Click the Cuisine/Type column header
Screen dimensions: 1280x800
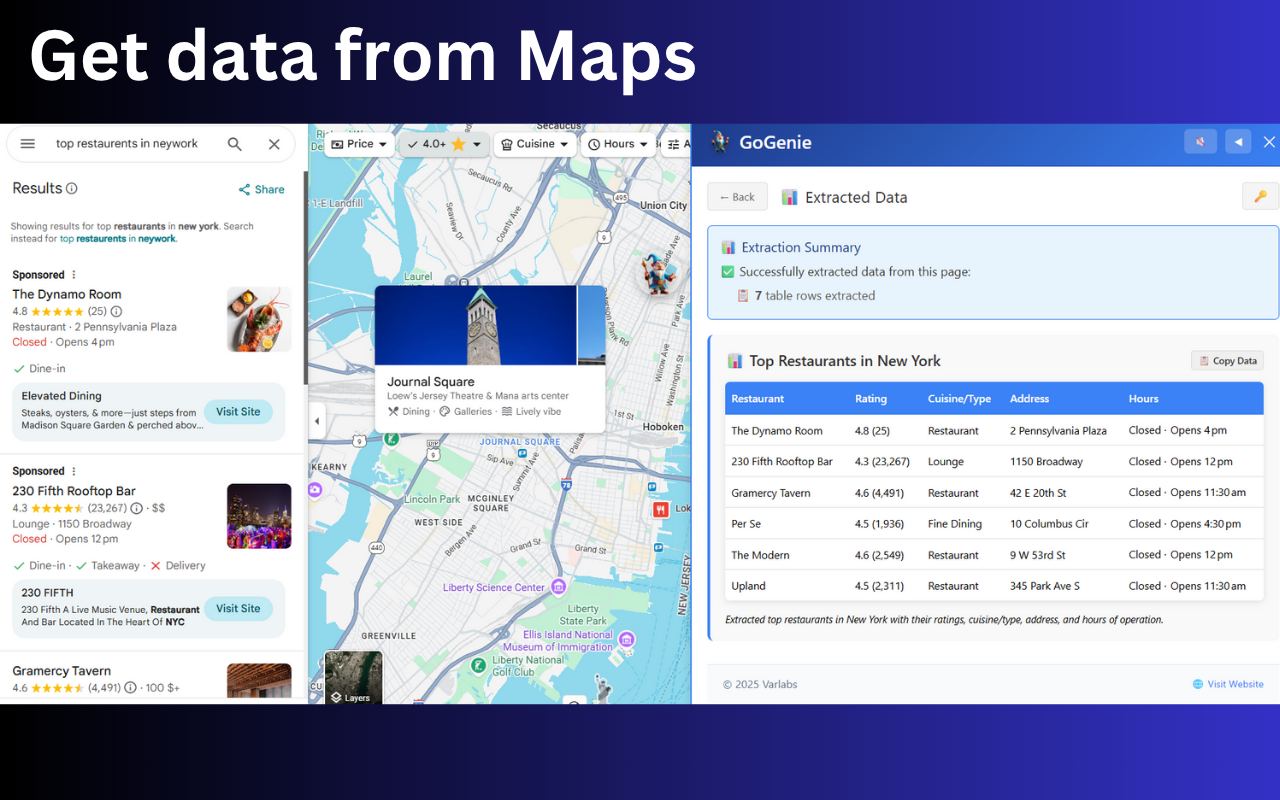point(959,399)
